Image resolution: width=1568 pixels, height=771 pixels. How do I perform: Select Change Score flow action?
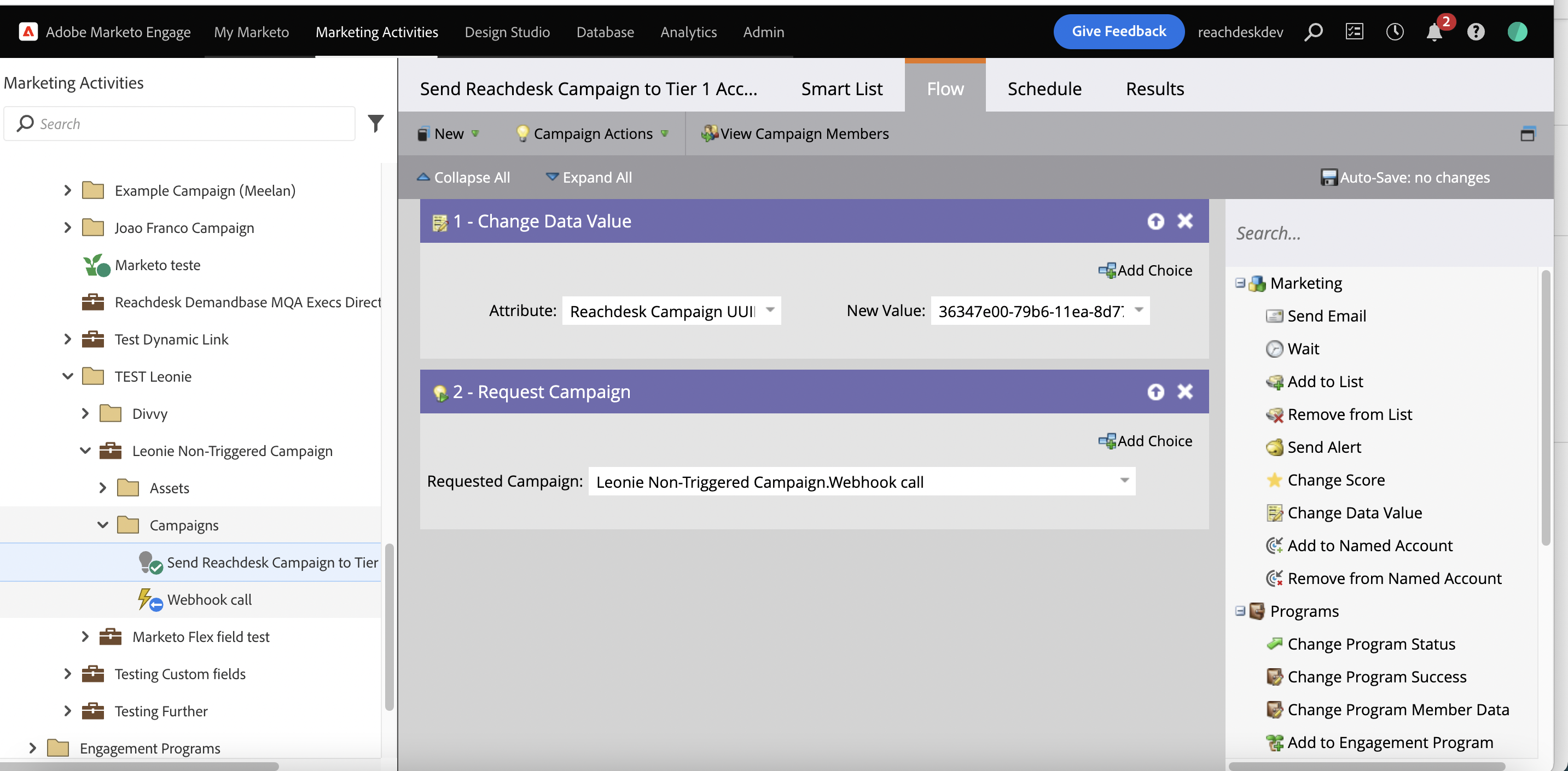tap(1325, 480)
